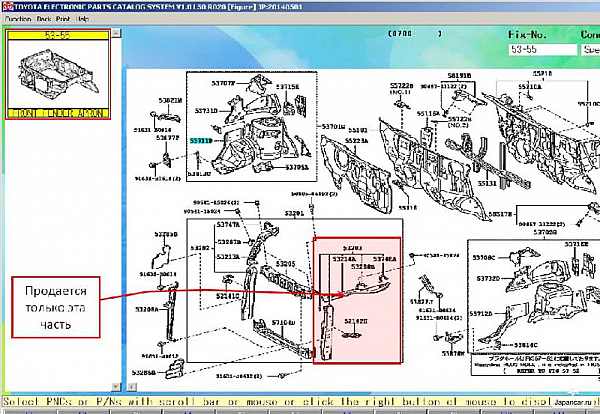Select part code 53821M in diagram

pos(170,101)
